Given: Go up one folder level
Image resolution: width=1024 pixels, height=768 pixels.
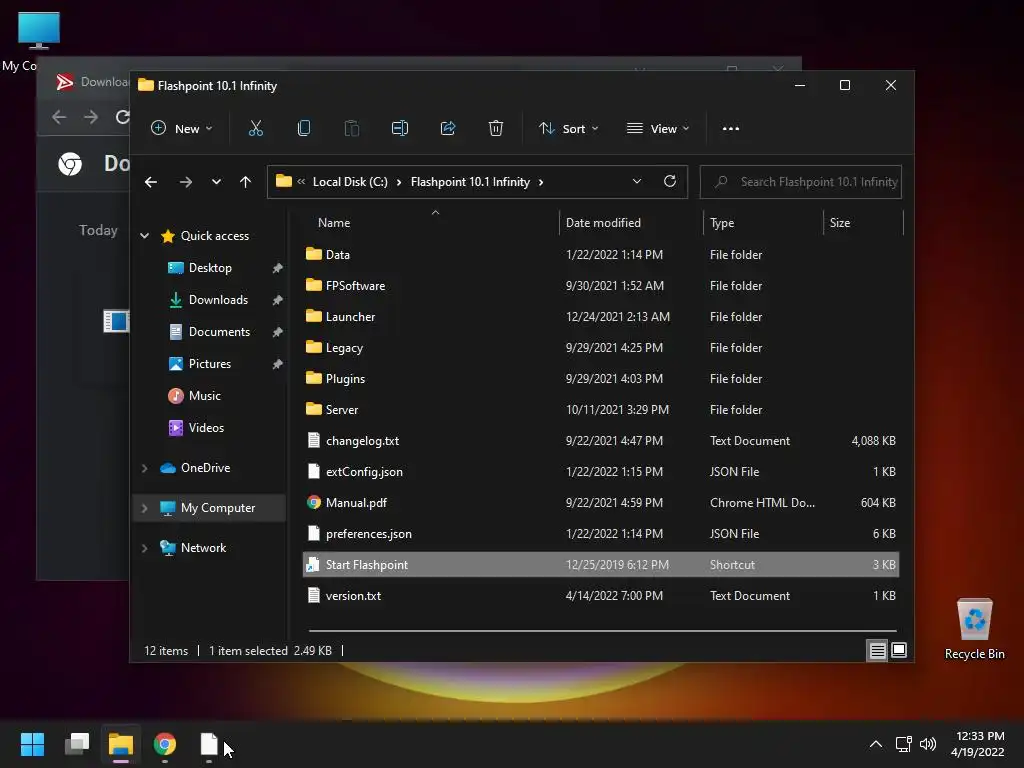Looking at the screenshot, I should 245,182.
